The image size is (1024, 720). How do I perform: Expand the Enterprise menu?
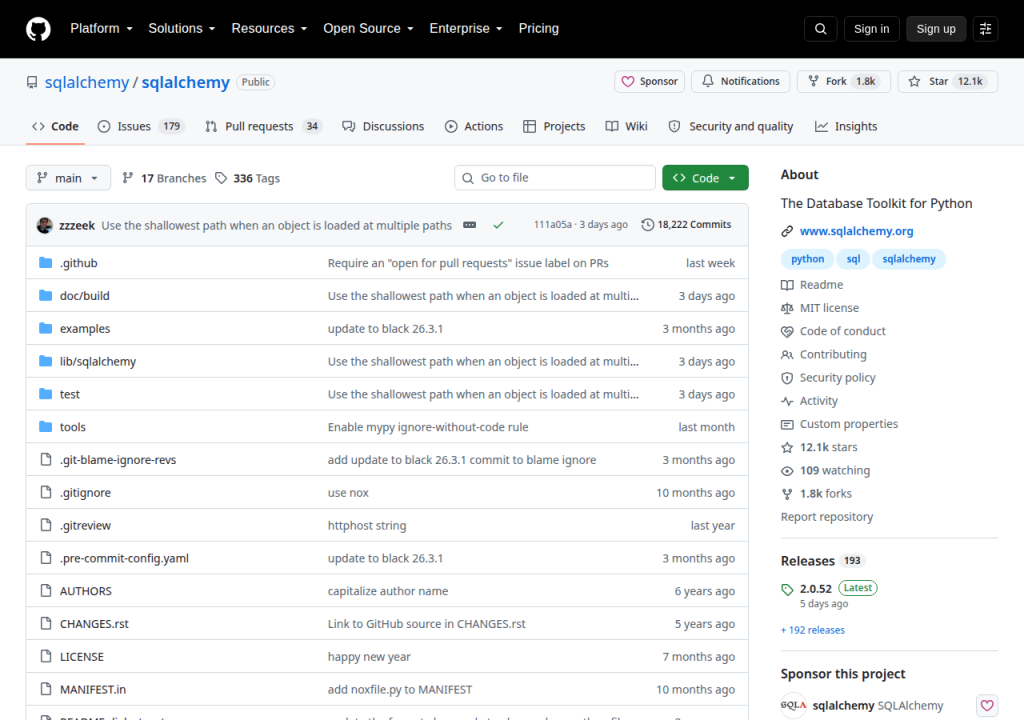tap(466, 29)
